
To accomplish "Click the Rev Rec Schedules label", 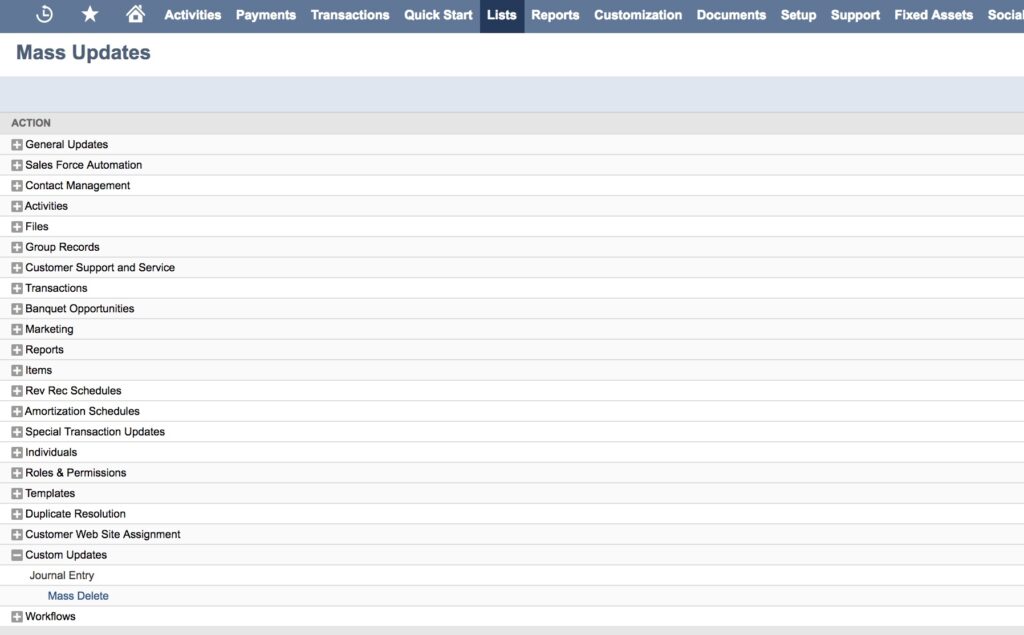I will (x=73, y=391).
